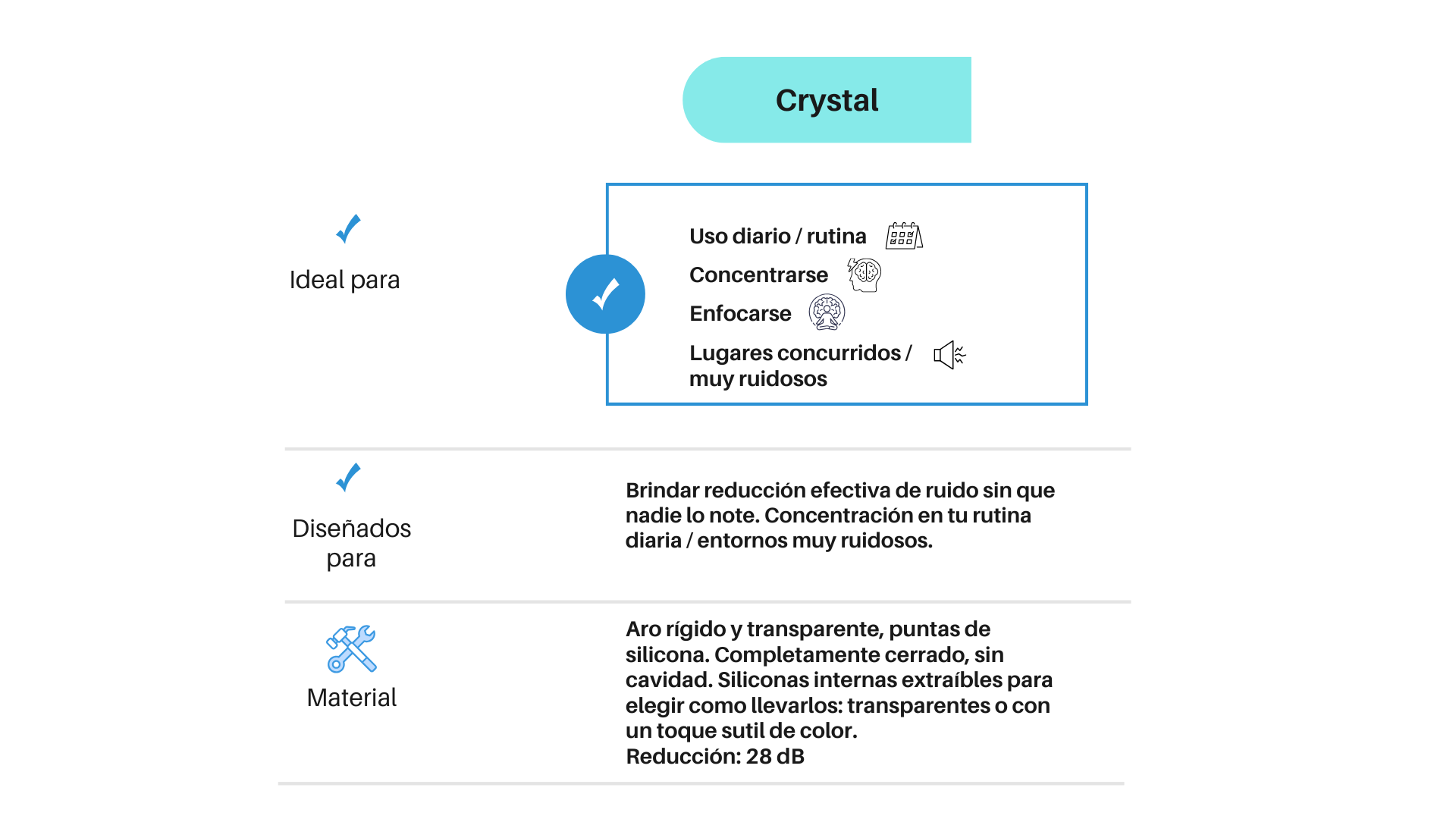
Task: Click the white checkmark in blue circle
Action: point(605,294)
